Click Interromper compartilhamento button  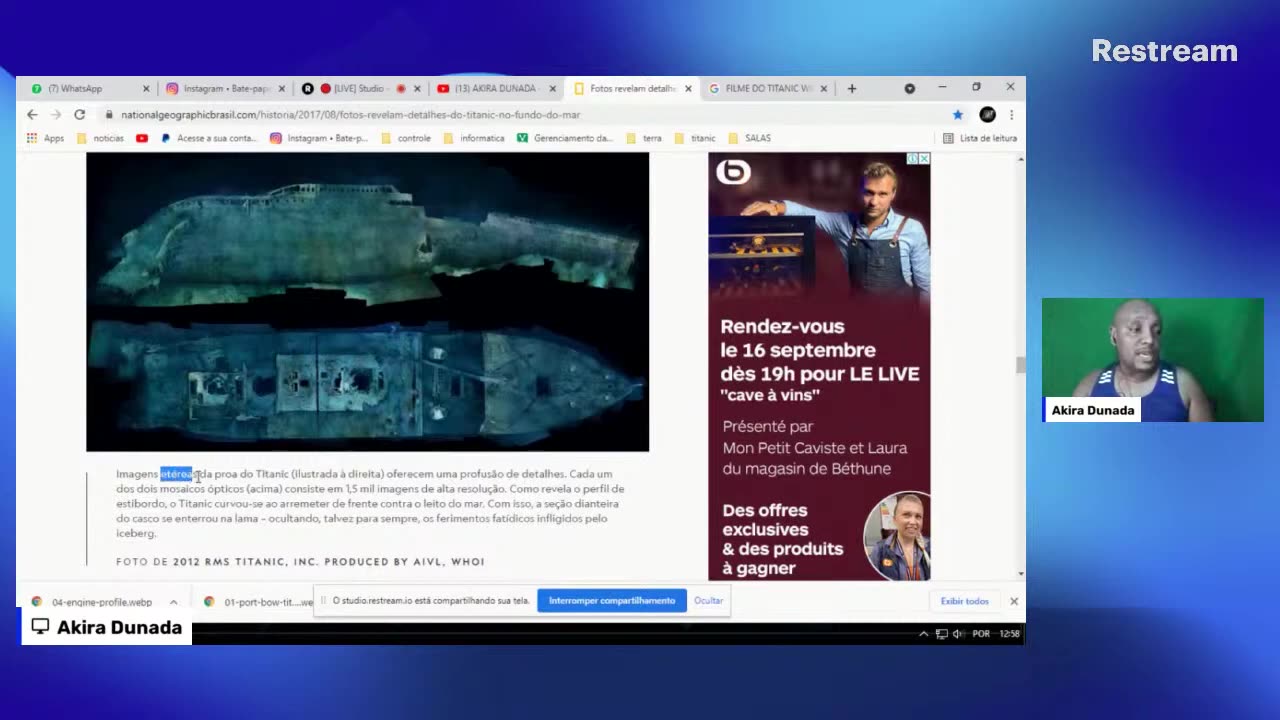tap(612, 601)
